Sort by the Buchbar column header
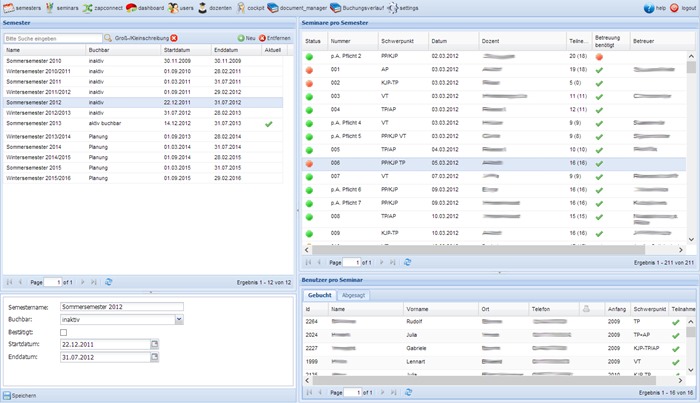Image resolution: width=700 pixels, height=403 pixels. [x=123, y=50]
